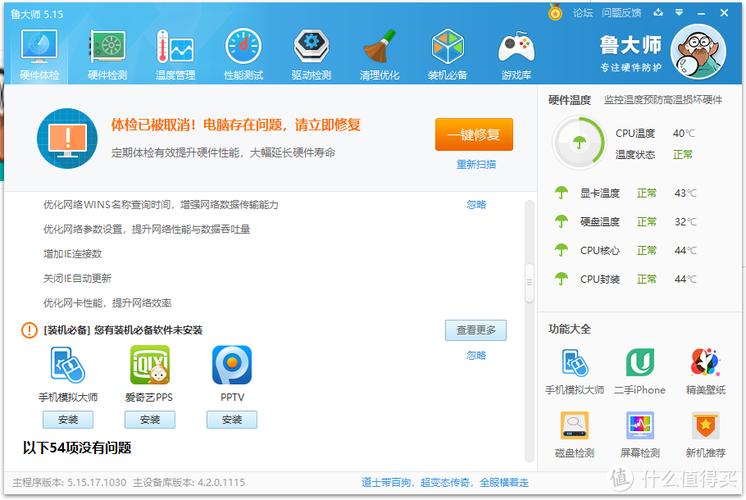The height and width of the screenshot is (500, 746).
Task: Open the 硬件体检 hardware checkup tab
Action: coord(39,54)
